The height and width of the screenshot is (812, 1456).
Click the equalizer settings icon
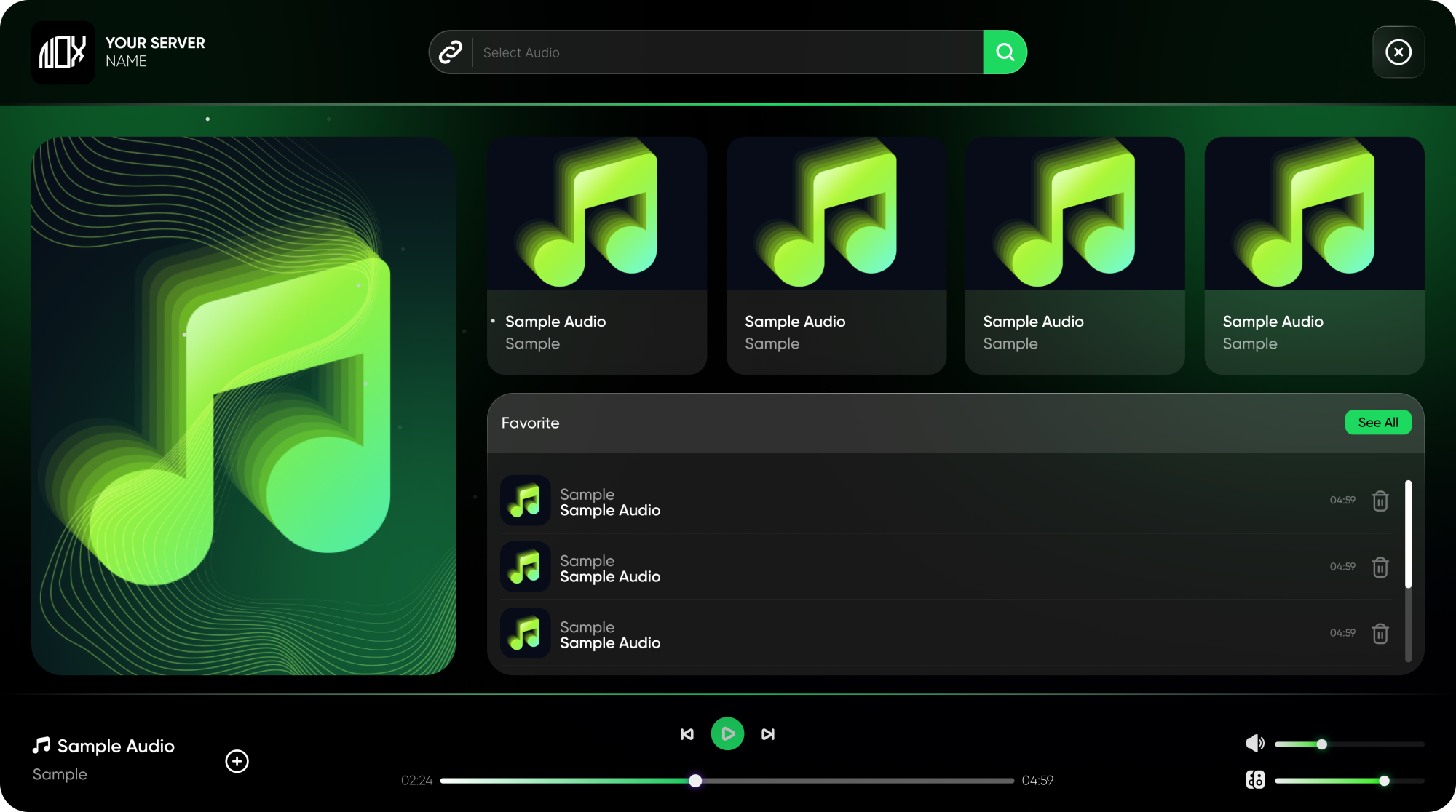(1255, 780)
